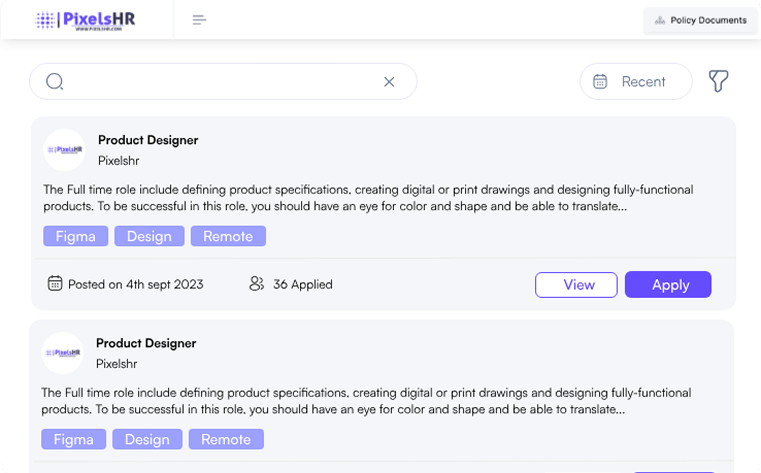The image size is (761, 473).
Task: Click the search magnifier icon
Action: (55, 82)
